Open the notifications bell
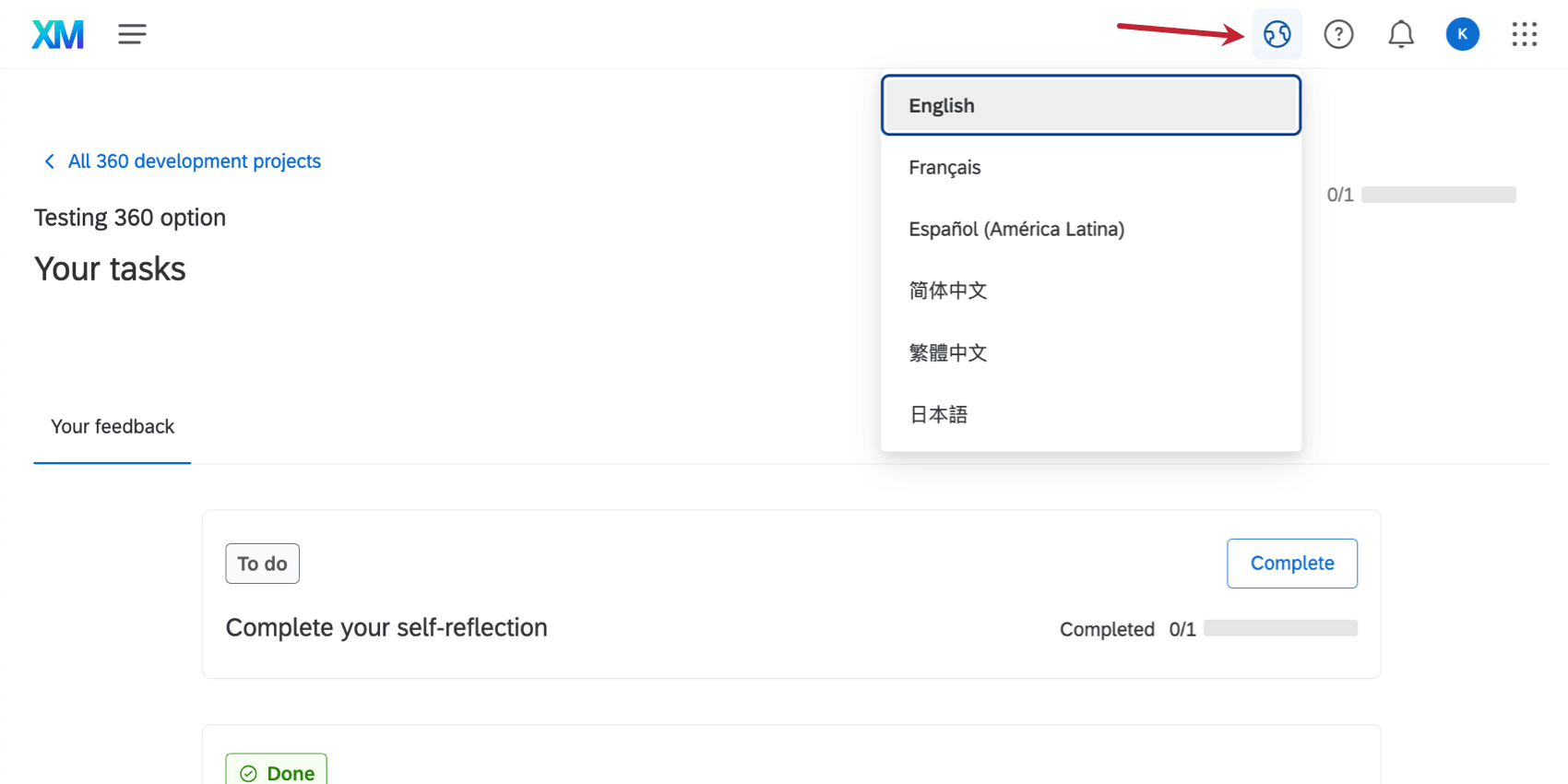Viewport: 1568px width, 784px height. pyautogui.click(x=1401, y=35)
